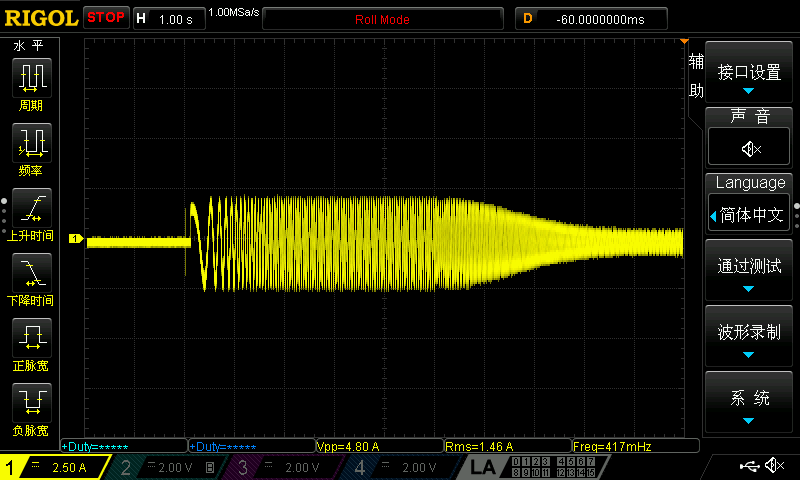The image size is (800, 480).
Task: Change Language setting 简体中文
Action: point(748,214)
